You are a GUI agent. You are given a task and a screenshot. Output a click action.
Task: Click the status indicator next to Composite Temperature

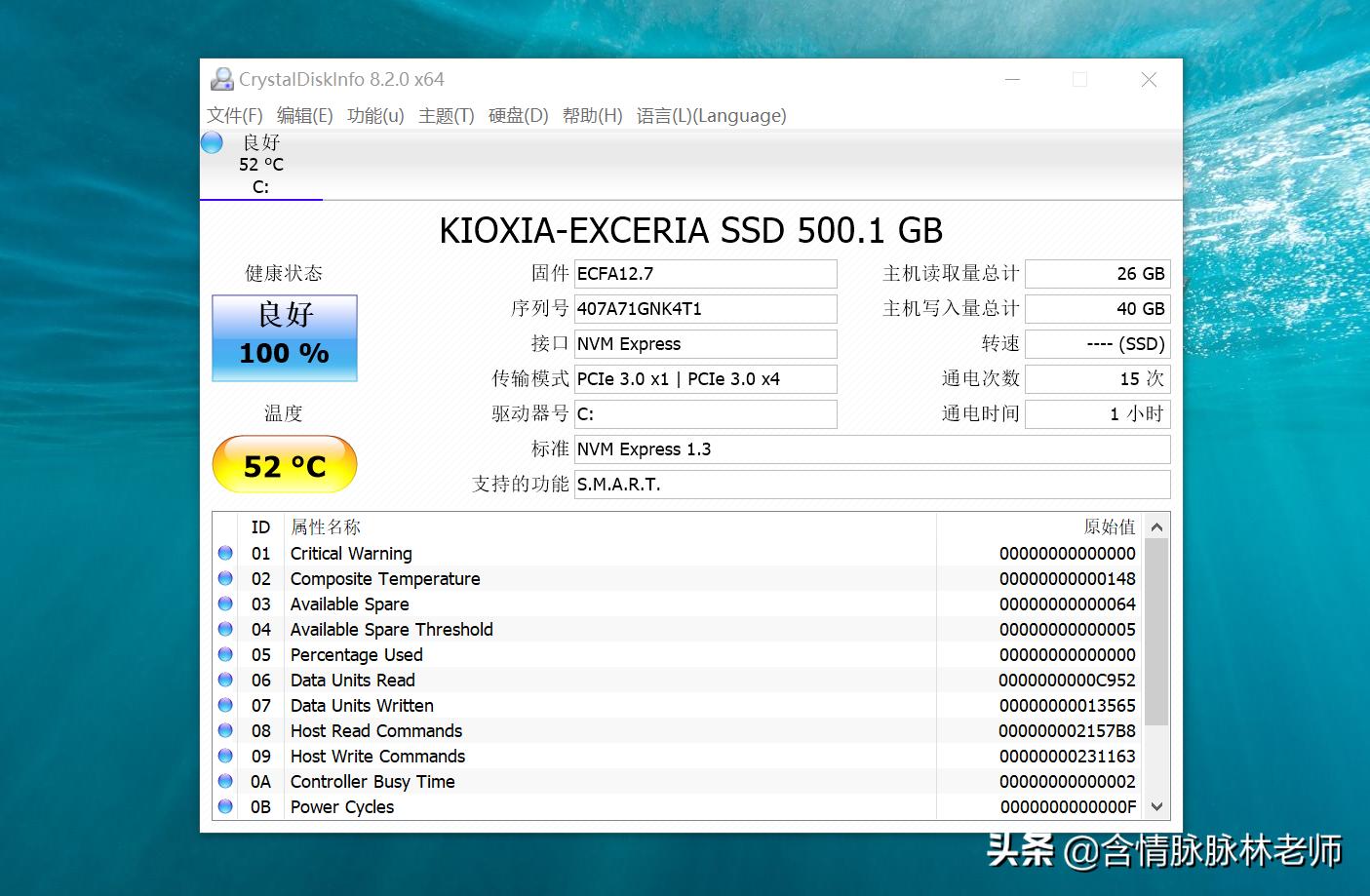pos(225,578)
